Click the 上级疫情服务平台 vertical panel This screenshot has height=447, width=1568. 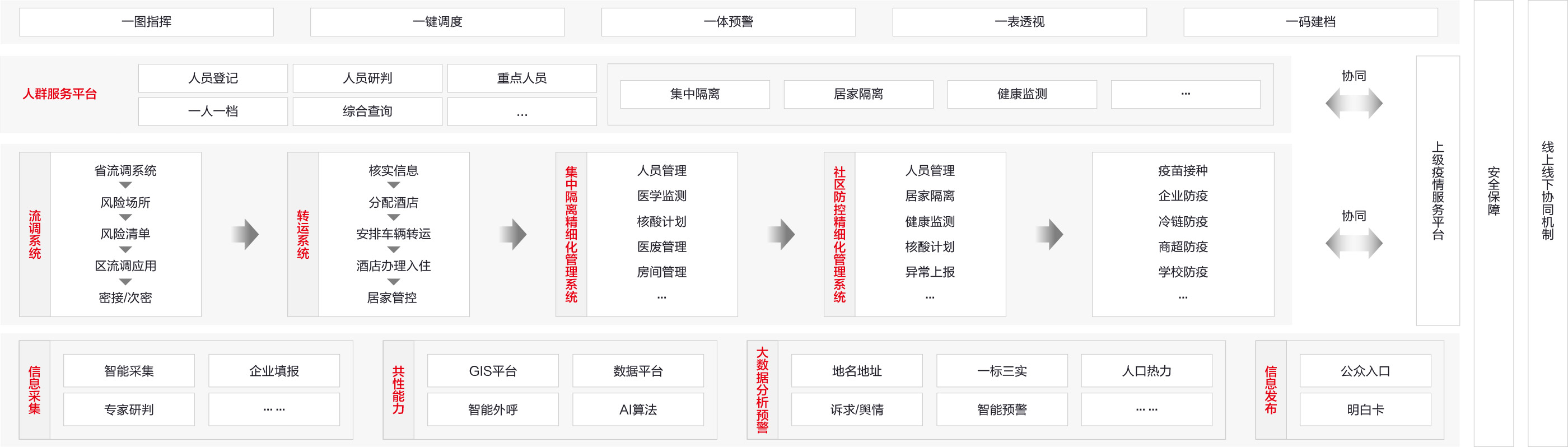pos(1437,190)
